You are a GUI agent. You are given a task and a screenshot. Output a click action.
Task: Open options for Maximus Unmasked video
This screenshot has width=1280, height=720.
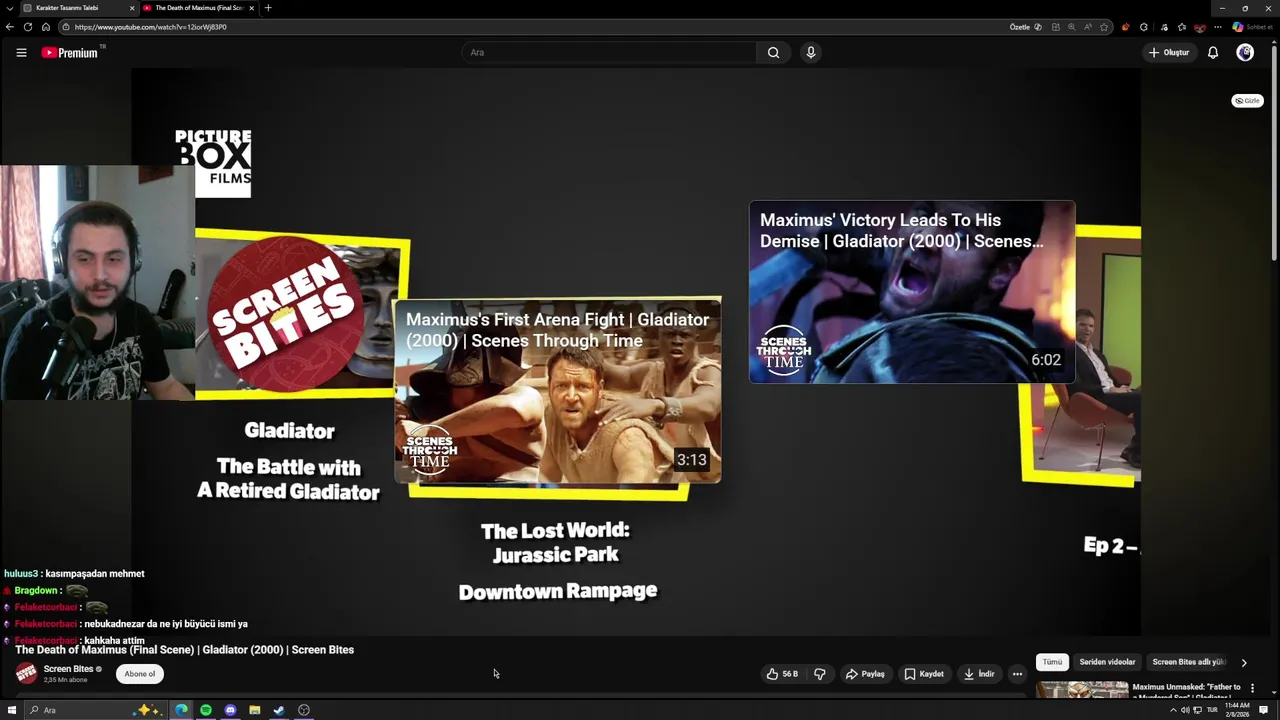[x=1252, y=688]
